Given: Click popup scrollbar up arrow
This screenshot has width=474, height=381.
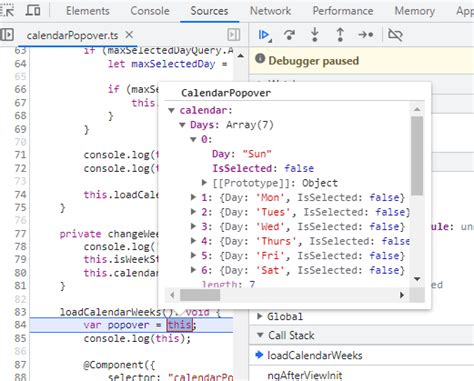Looking at the screenshot, I should tap(417, 109).
